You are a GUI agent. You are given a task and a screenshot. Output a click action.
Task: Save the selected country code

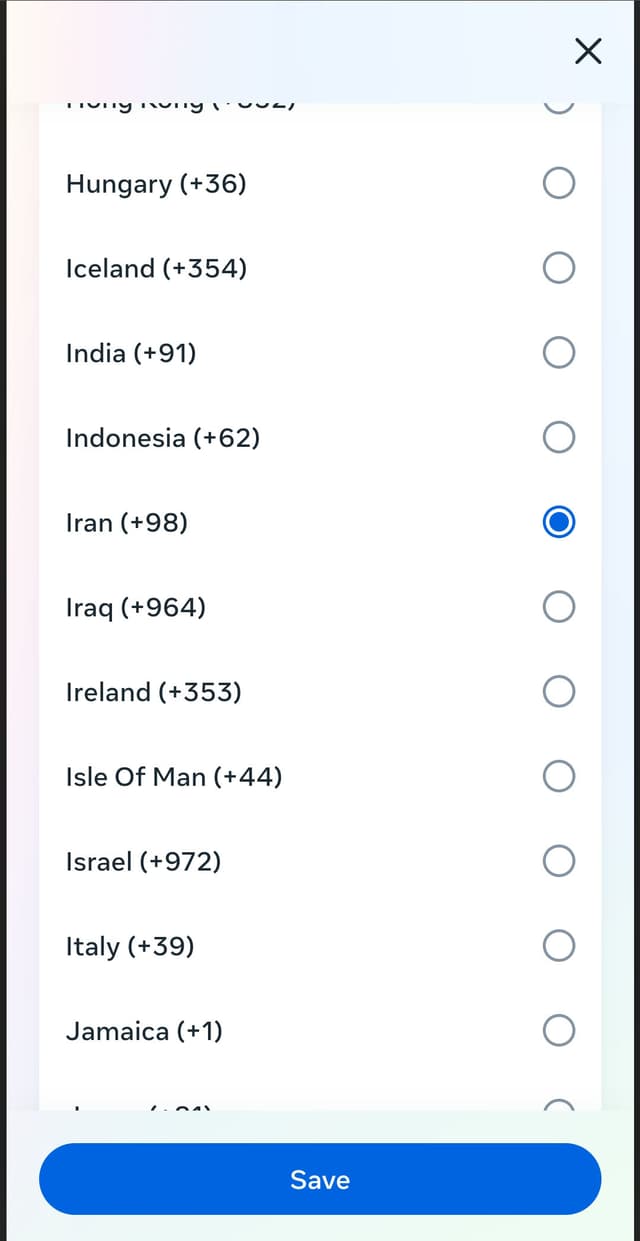tap(320, 1179)
